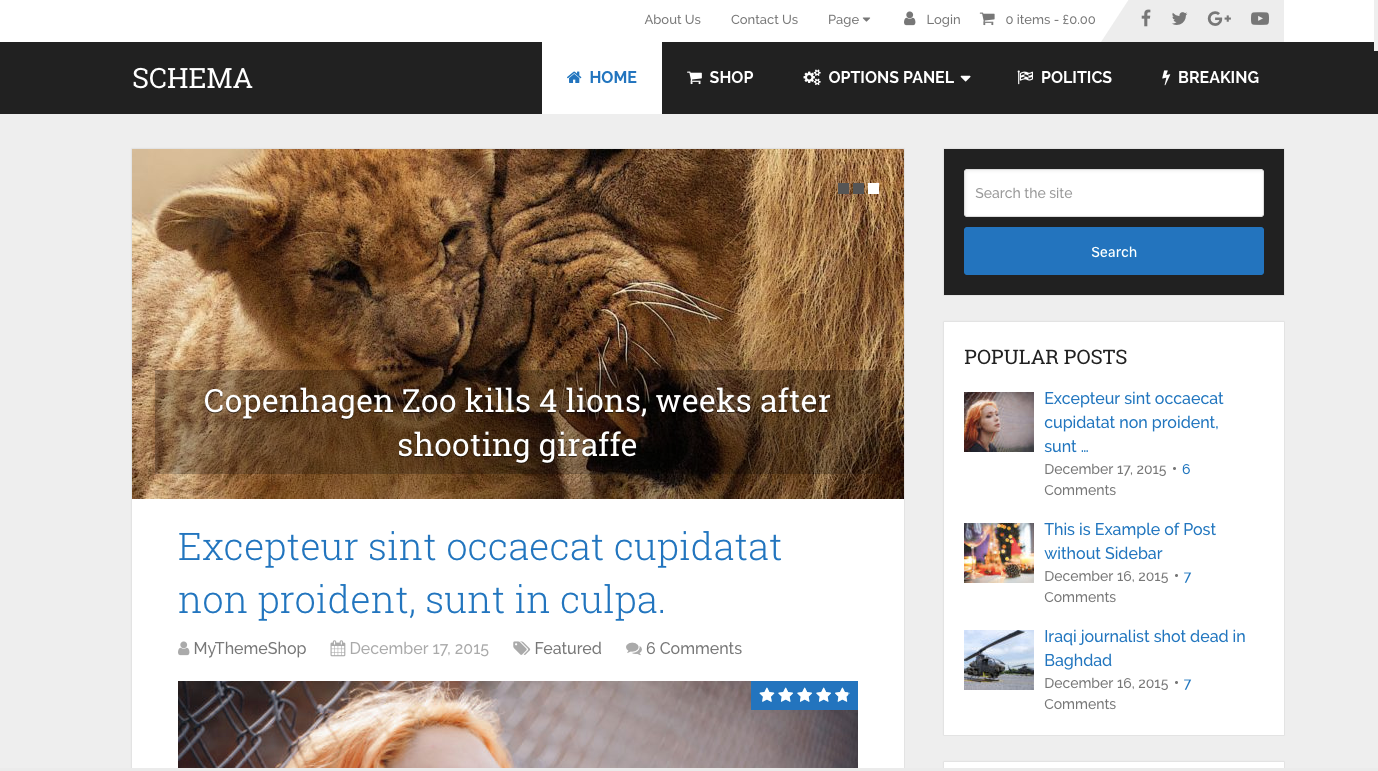Image resolution: width=1378 pixels, height=771 pixels.
Task: Open the YouTube social icon
Action: click(1260, 19)
